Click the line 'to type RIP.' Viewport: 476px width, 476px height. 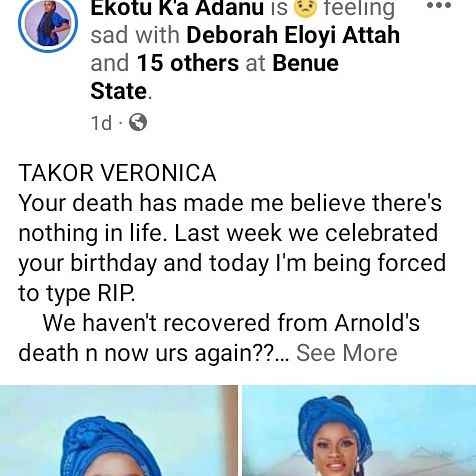77,293
